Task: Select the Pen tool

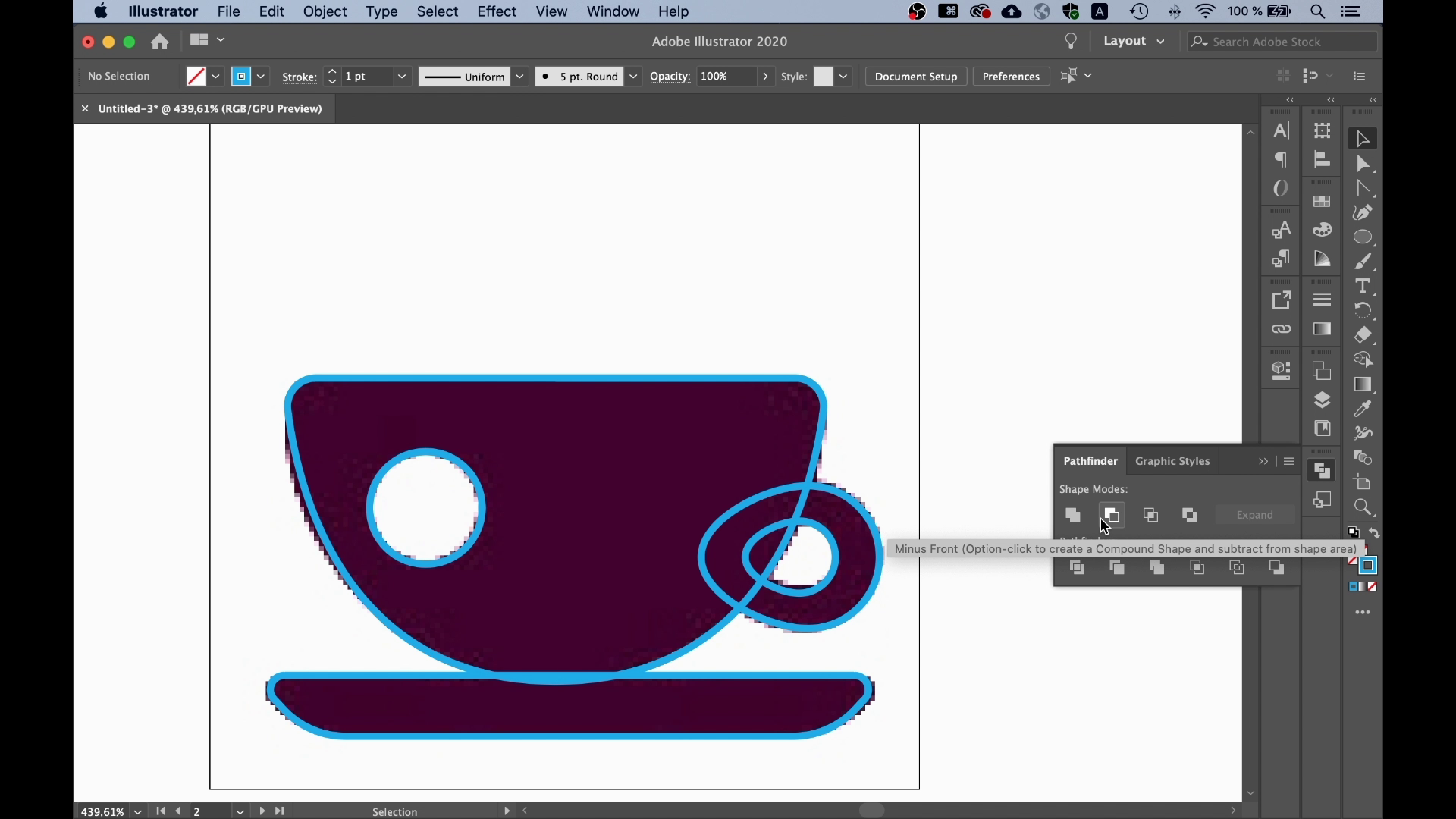Action: click(x=1363, y=213)
